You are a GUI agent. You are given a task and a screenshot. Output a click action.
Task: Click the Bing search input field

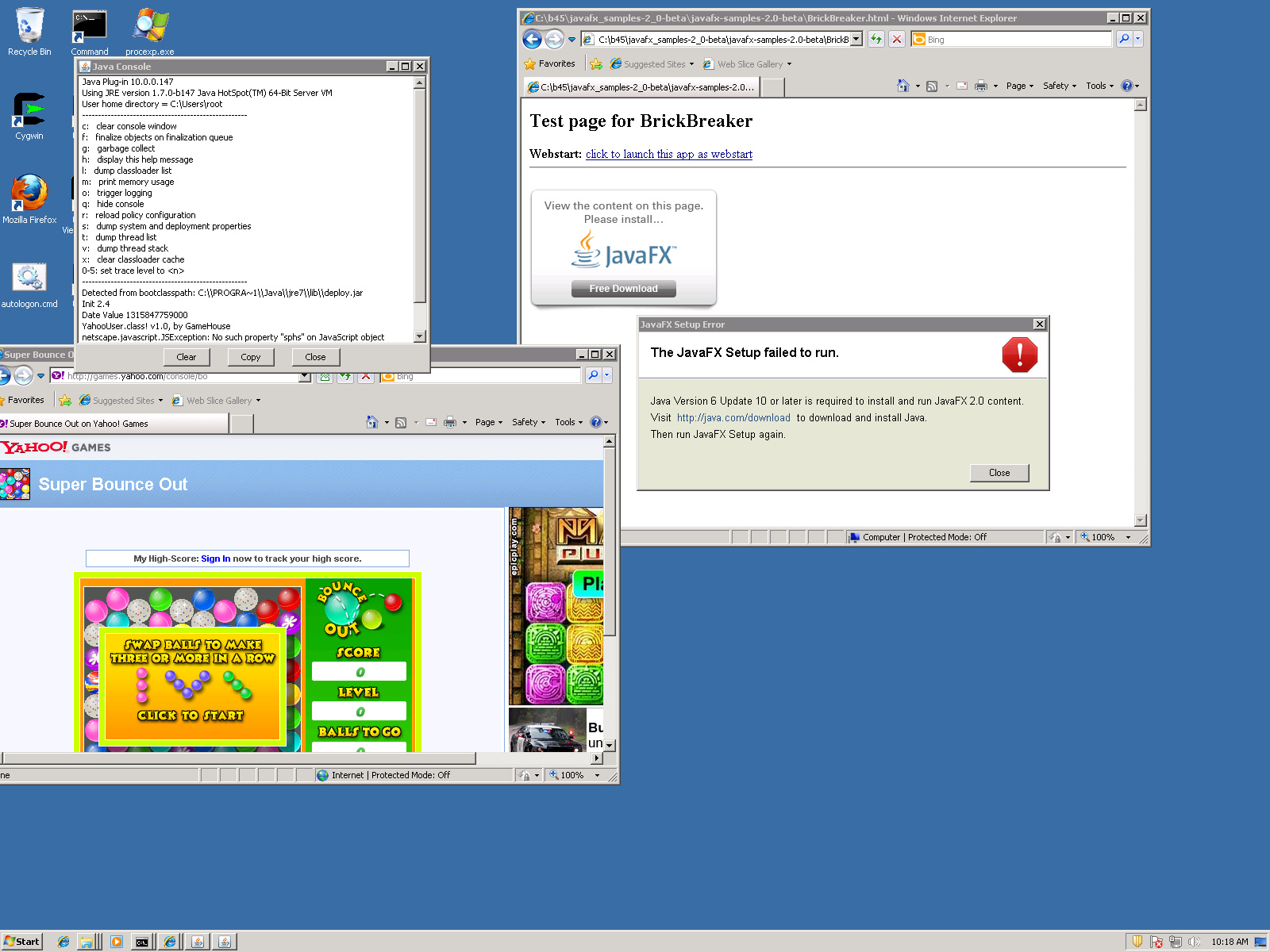pyautogui.click(x=1016, y=39)
